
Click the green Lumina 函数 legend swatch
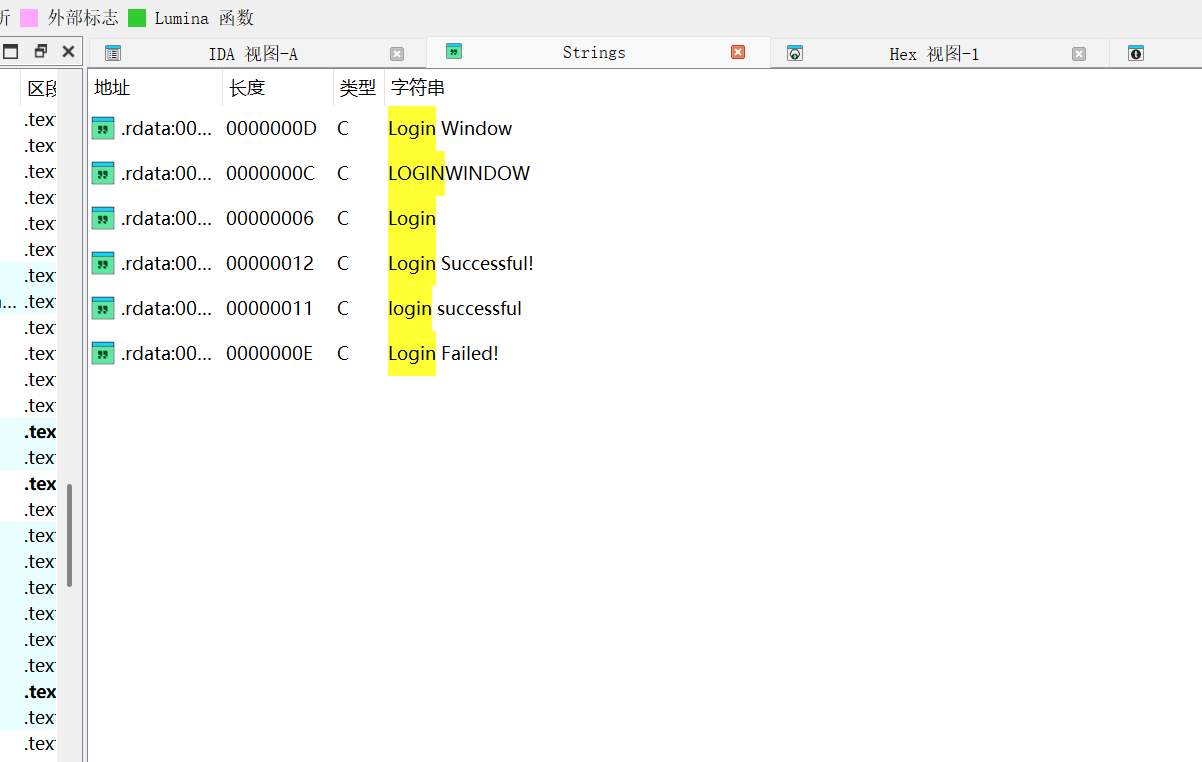pyautogui.click(x=137, y=18)
